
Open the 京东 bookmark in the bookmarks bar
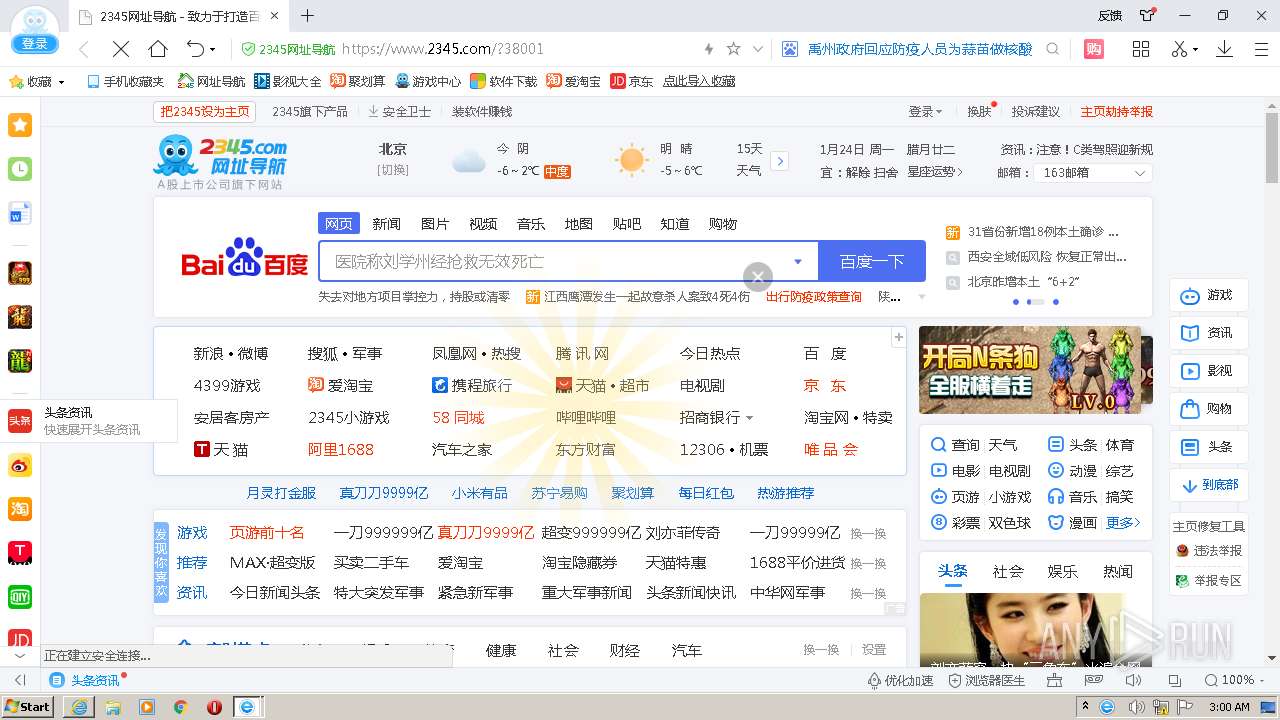(631, 82)
